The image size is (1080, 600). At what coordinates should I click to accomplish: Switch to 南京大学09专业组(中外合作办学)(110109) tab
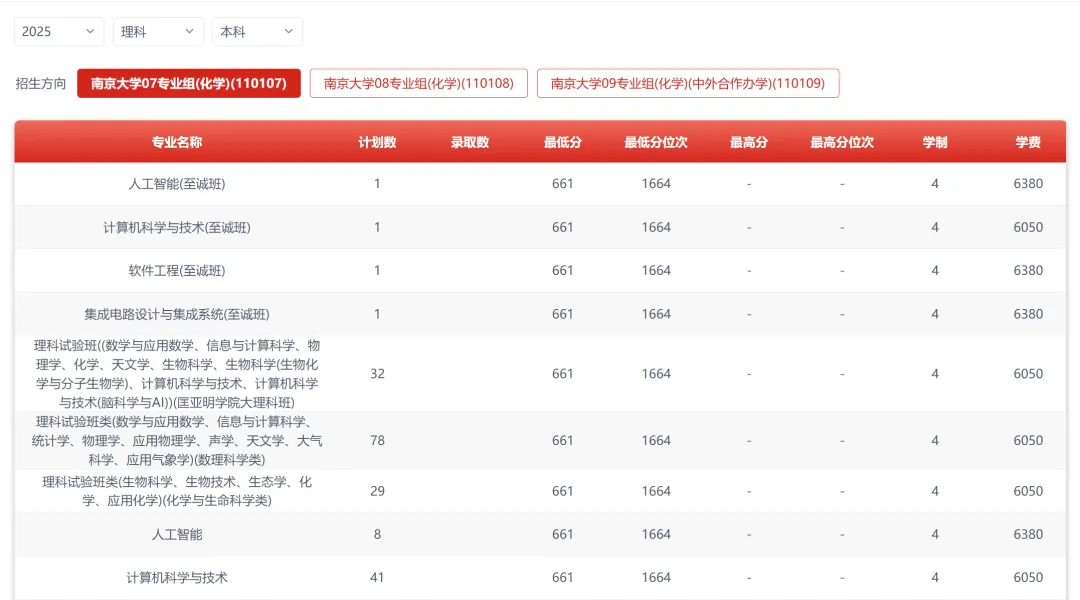(688, 83)
